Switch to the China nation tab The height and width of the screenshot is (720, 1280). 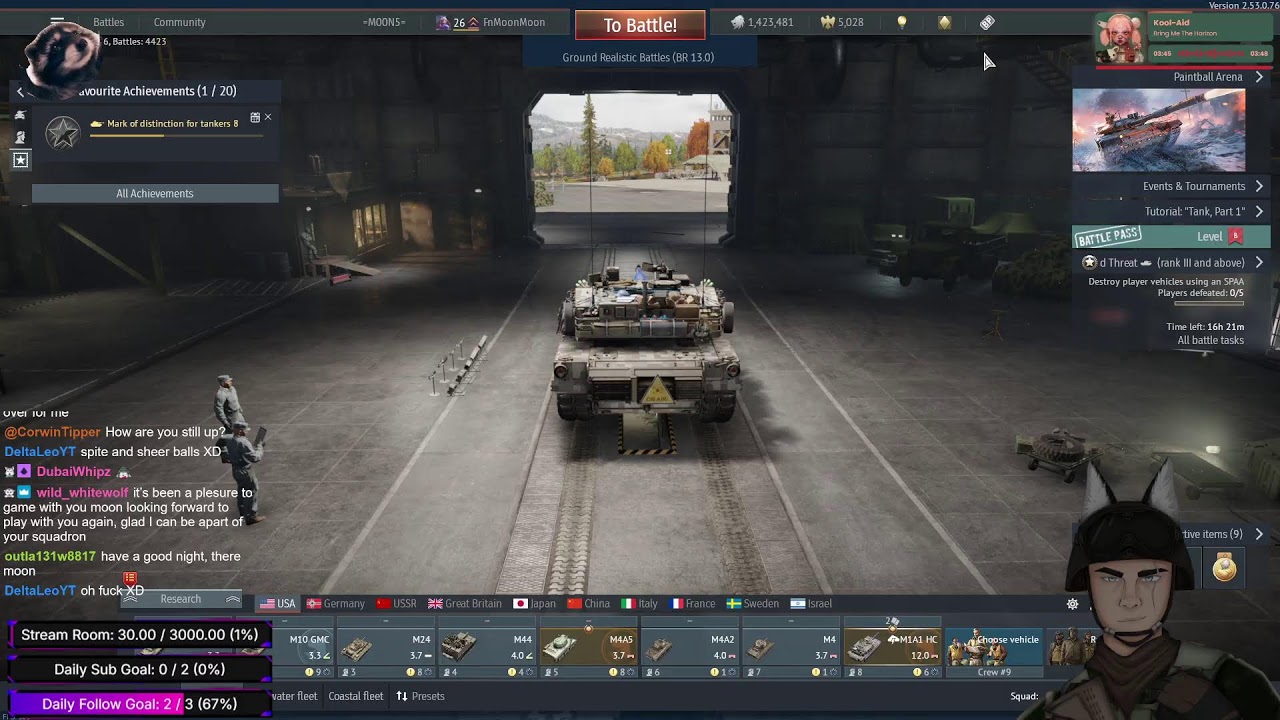[x=588, y=603]
